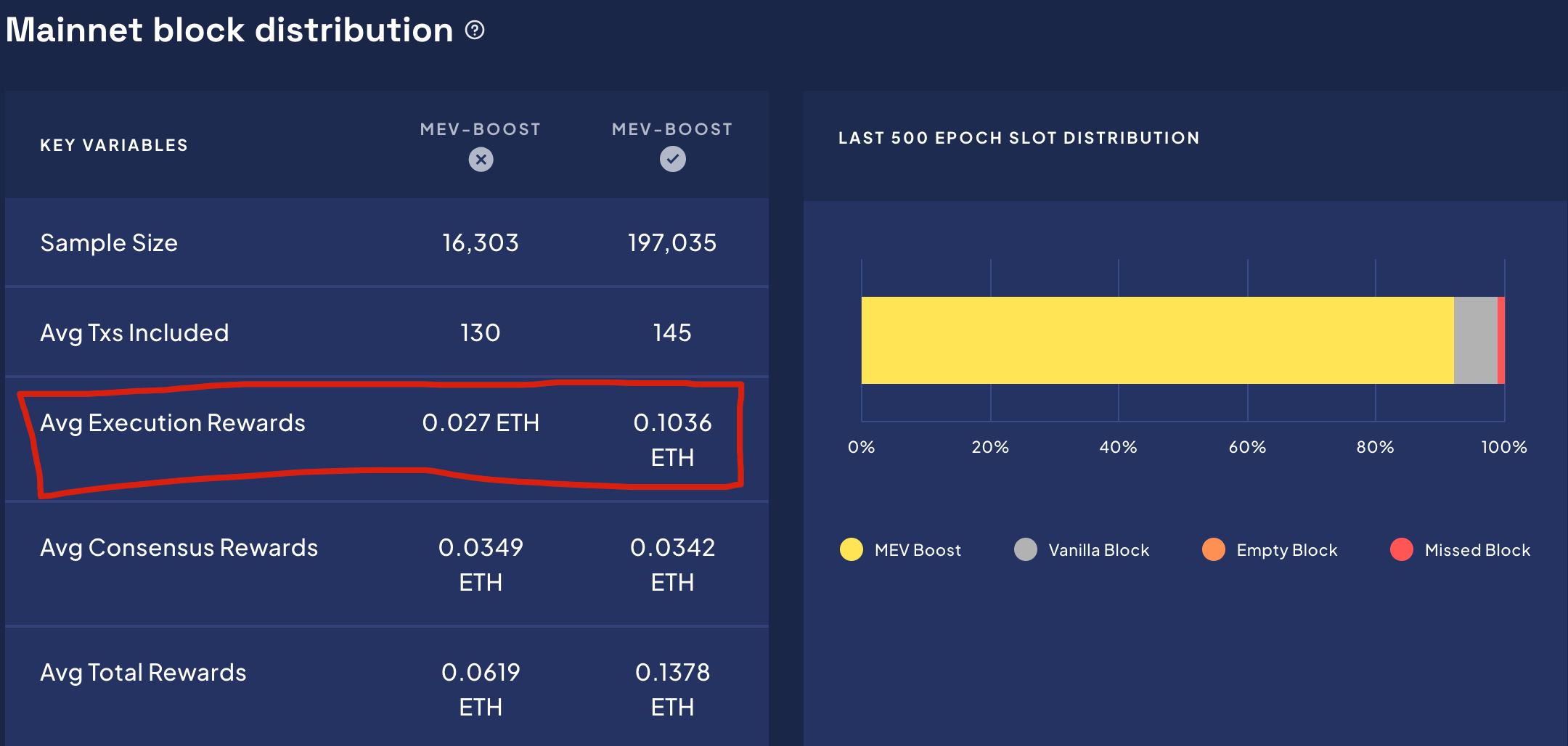
Task: Click the MEV-Boost enabled checkmark icon
Action: click(x=672, y=159)
